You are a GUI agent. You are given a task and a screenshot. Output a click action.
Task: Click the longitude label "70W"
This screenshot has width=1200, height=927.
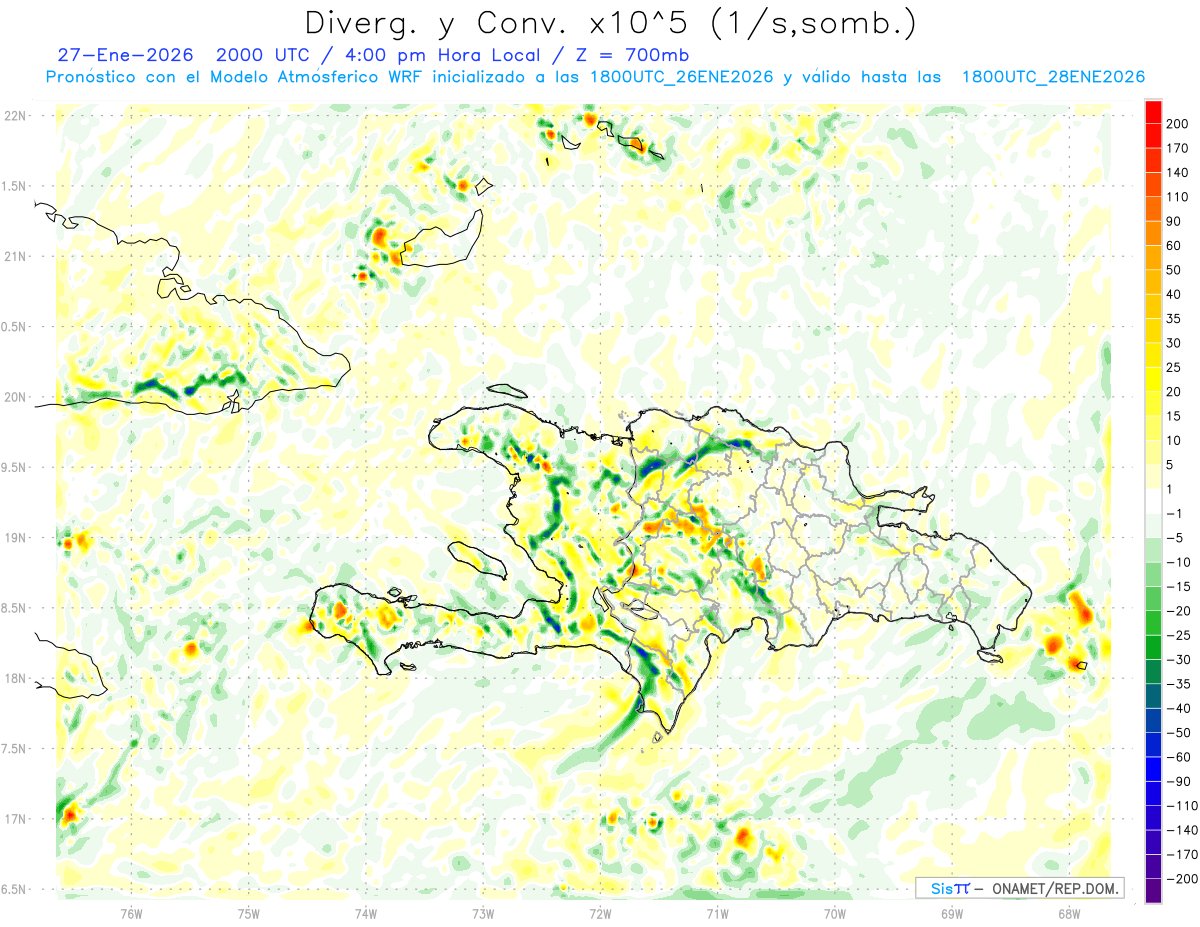pyautogui.click(x=835, y=913)
